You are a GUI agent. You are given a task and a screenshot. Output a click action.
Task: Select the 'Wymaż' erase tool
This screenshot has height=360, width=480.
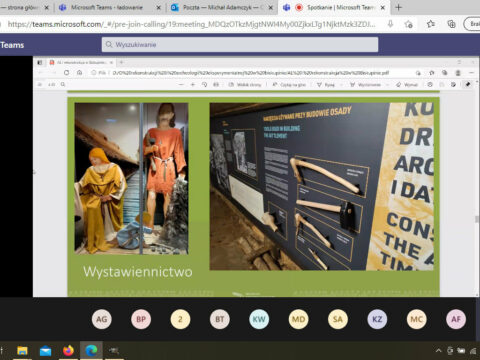pos(407,85)
